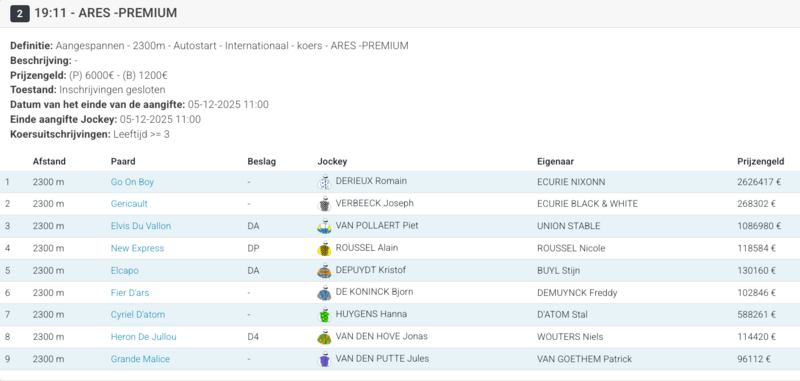Click the Definitie Aangespannen 2300m line
This screenshot has width=800, height=381.
(x=209, y=45)
